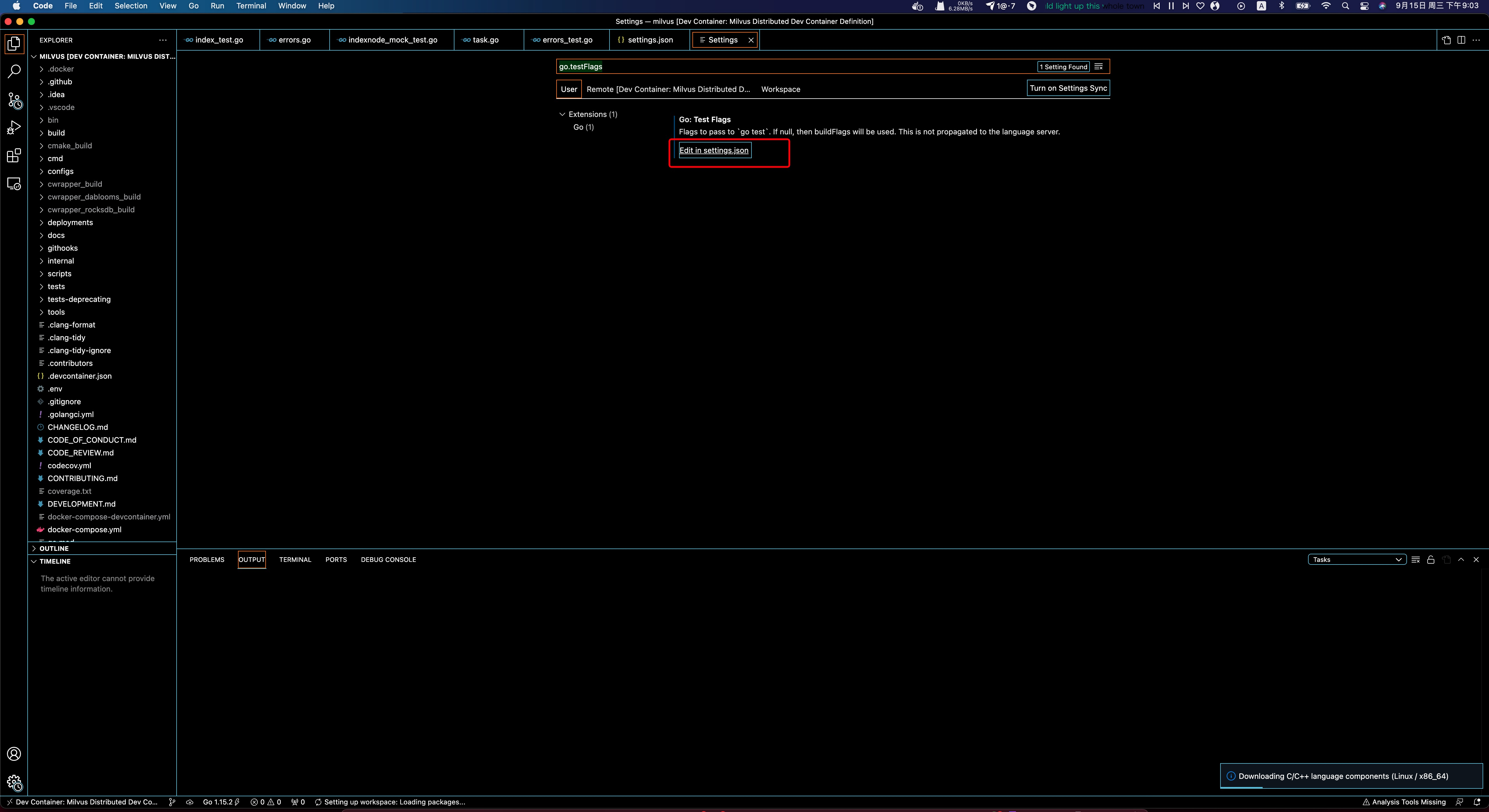The image size is (1489, 812).
Task: Click the Accounts icon in activity bar
Action: point(14,754)
